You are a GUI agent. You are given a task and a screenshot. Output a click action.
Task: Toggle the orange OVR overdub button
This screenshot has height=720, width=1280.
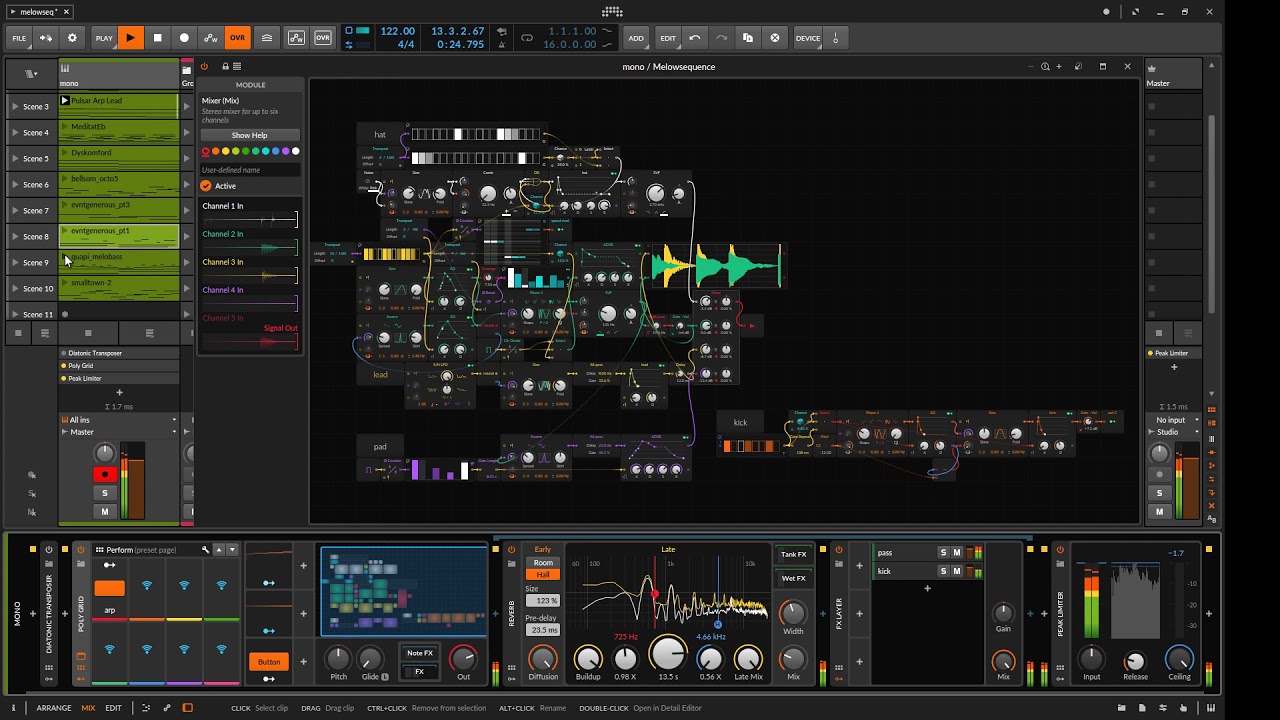pyautogui.click(x=237, y=38)
